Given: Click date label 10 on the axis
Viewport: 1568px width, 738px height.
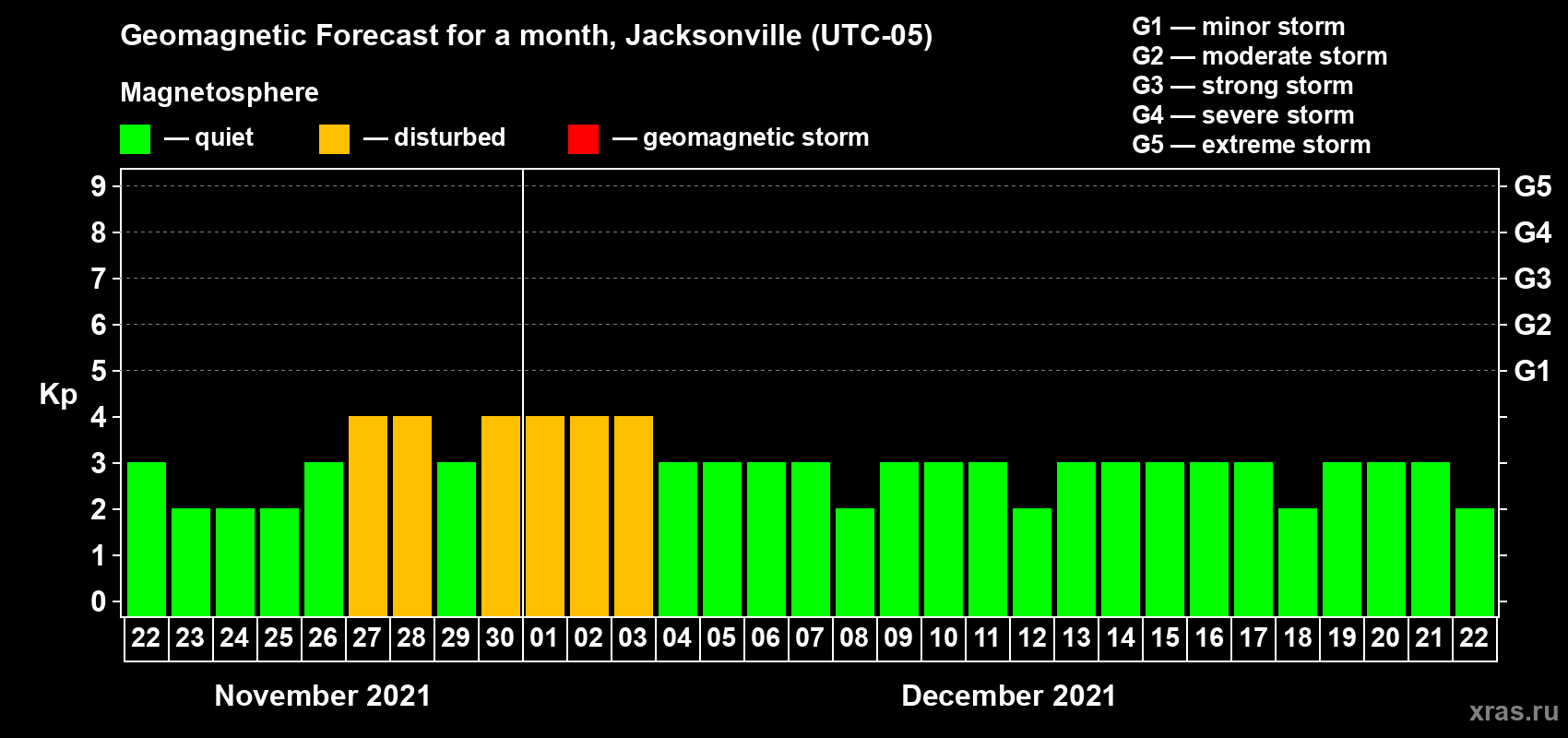Looking at the screenshot, I should [943, 637].
